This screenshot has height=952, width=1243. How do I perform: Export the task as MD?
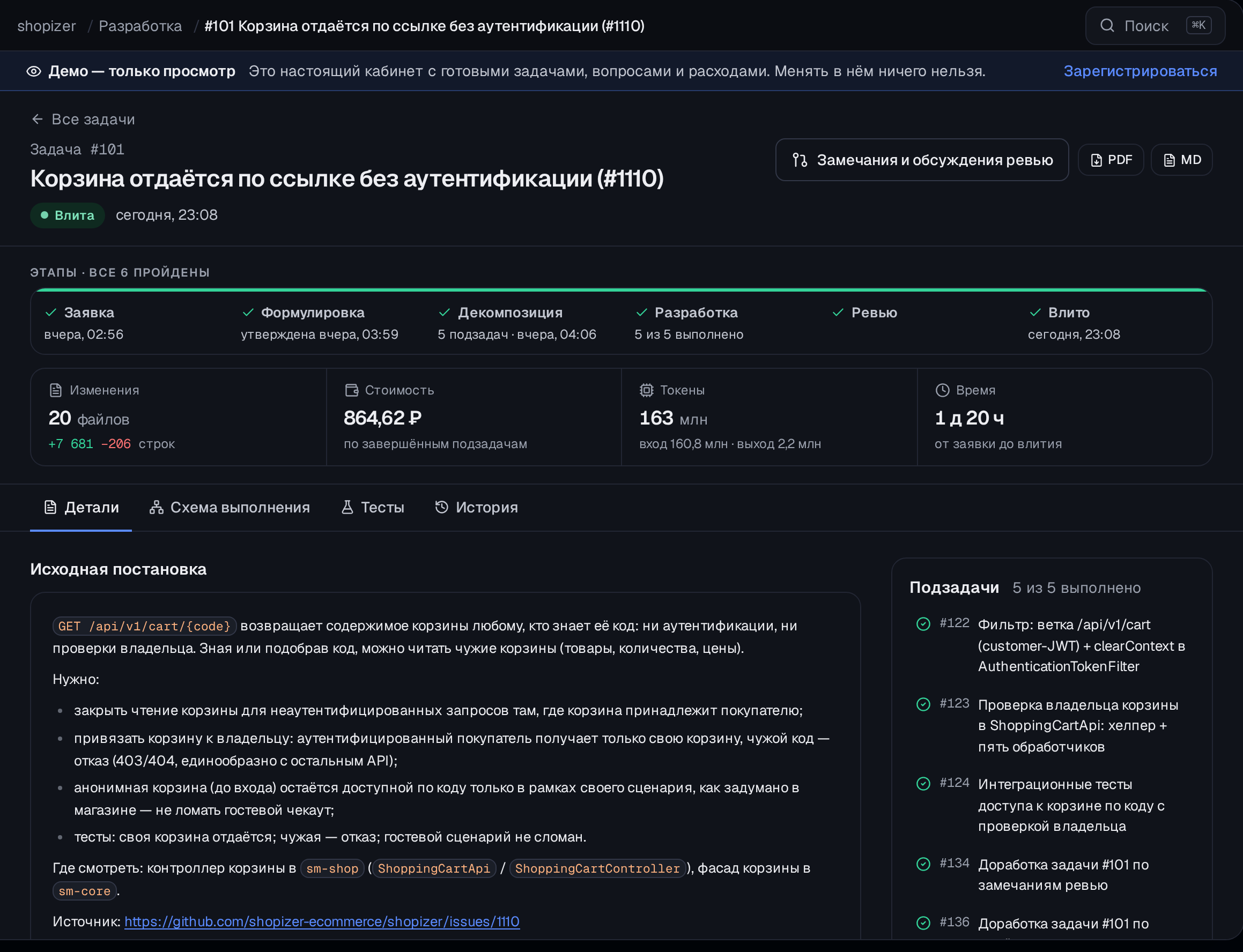1181,160
